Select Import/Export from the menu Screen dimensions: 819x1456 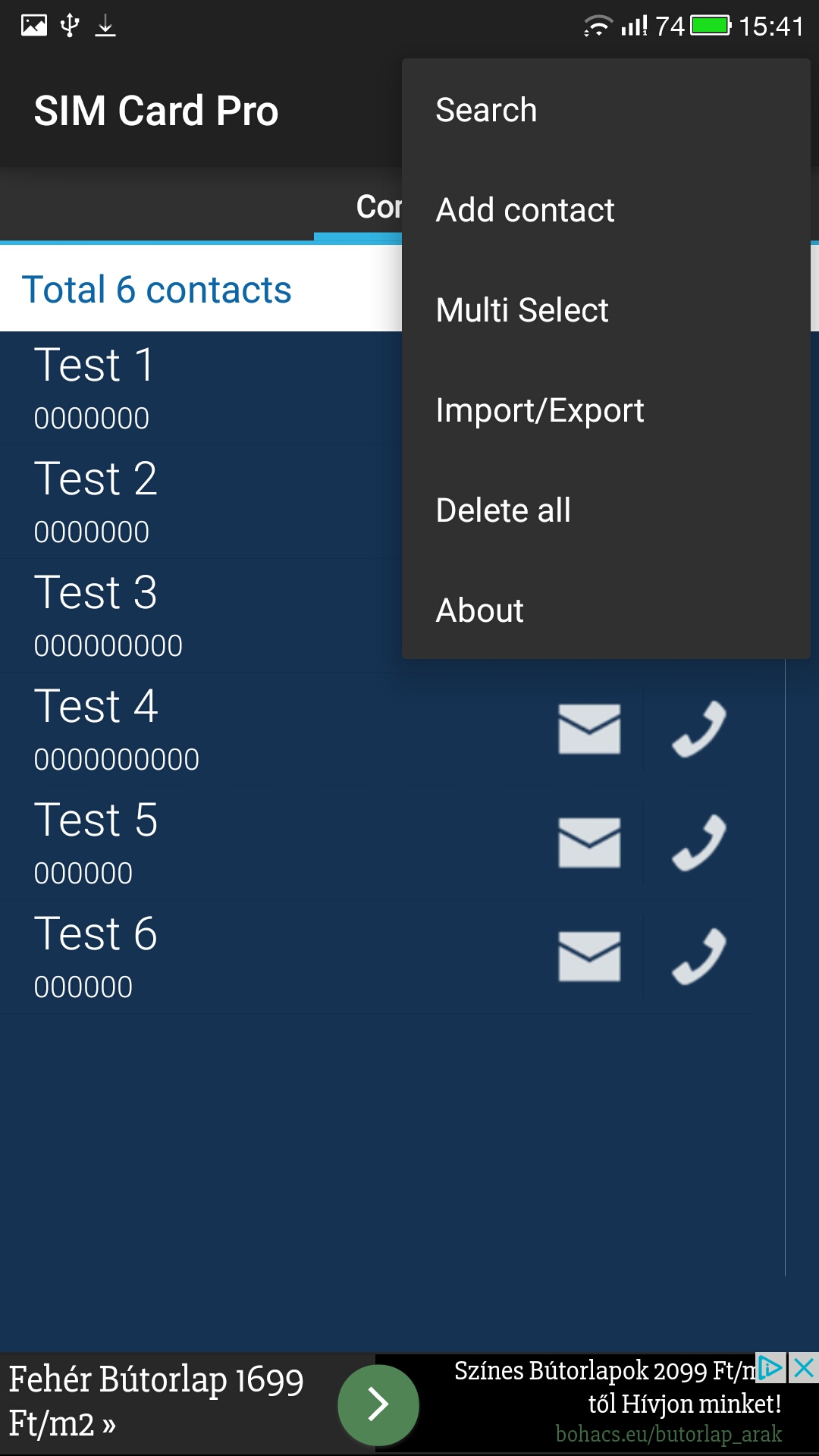(539, 409)
